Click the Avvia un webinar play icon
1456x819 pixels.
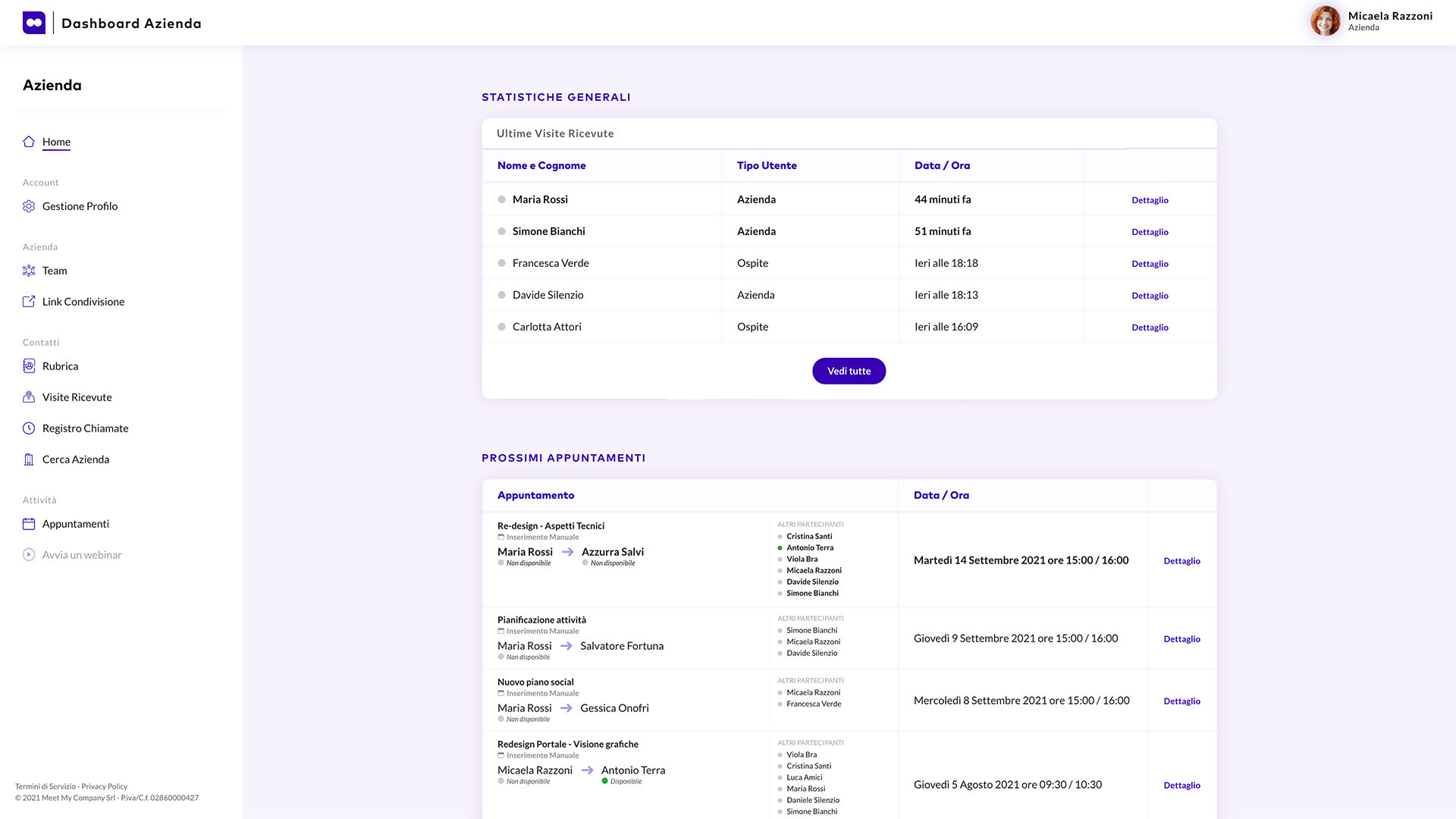29,555
